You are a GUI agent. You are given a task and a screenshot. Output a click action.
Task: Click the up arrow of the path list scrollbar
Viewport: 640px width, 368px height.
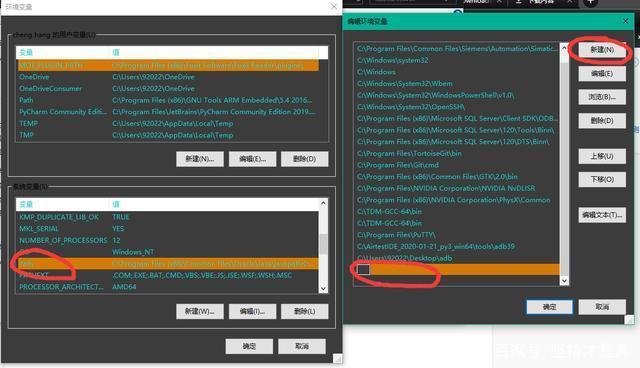[564, 48]
